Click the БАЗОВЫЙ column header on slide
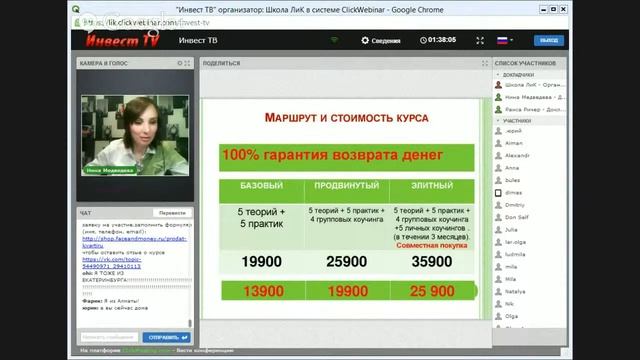Image resolution: width=640 pixels, height=360 pixels. click(x=262, y=191)
